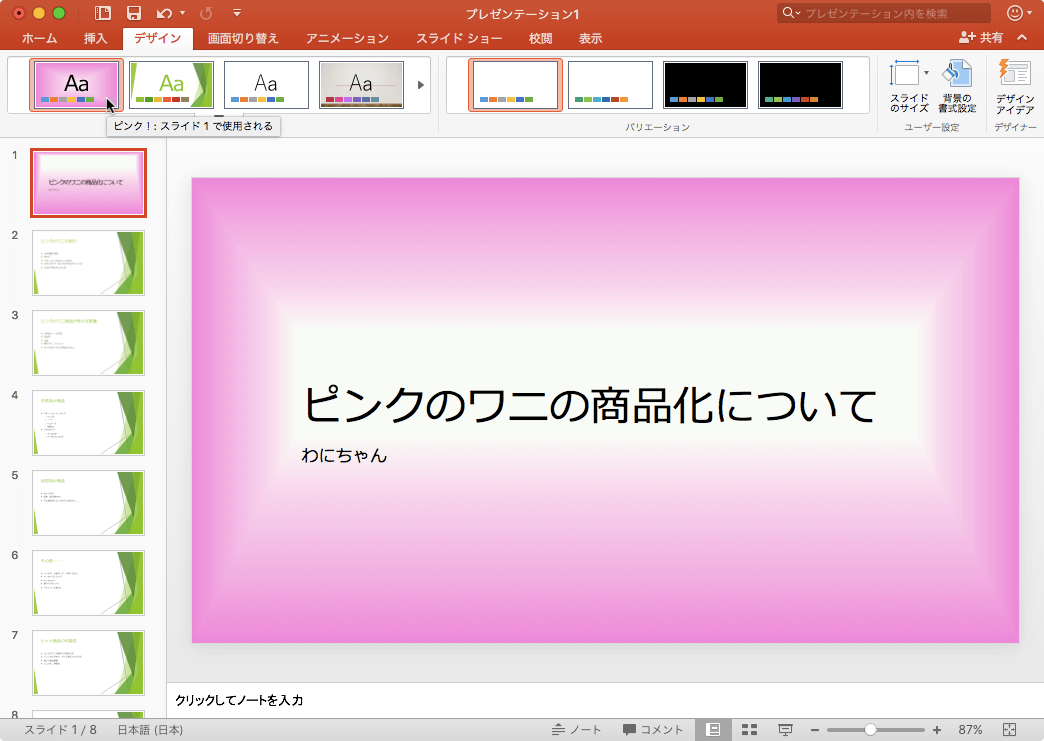This screenshot has width=1044, height=741.
Task: Open Slide Size (スライドのサイズ) tool
Action: pyautogui.click(x=908, y=85)
